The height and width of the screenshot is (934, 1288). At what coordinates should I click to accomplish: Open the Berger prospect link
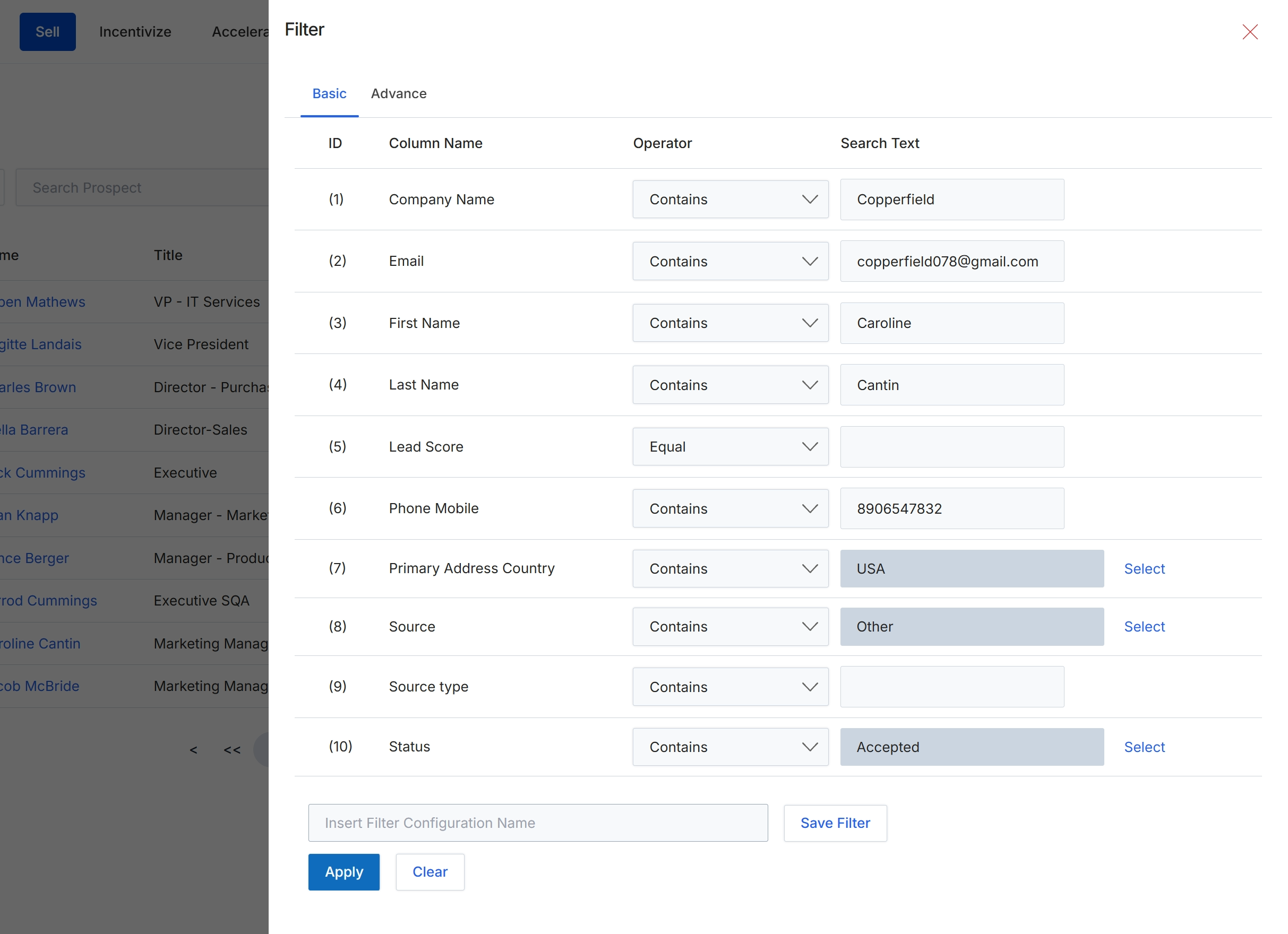point(35,558)
